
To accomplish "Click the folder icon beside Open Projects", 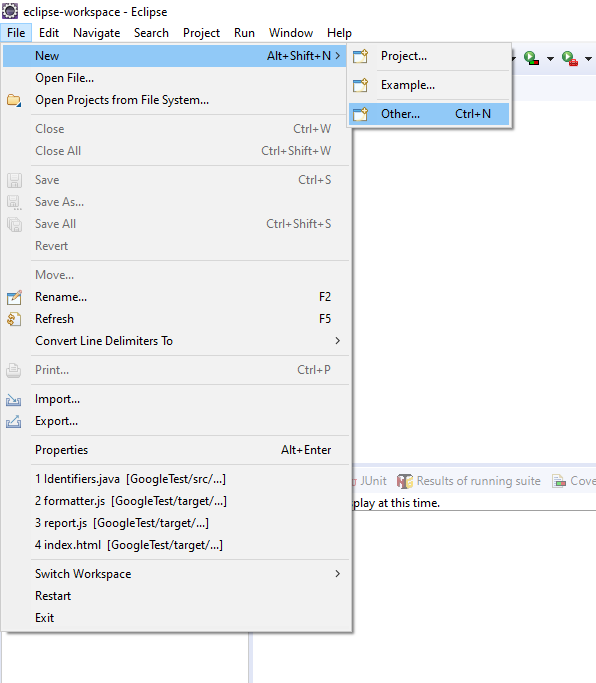I will pos(14,100).
